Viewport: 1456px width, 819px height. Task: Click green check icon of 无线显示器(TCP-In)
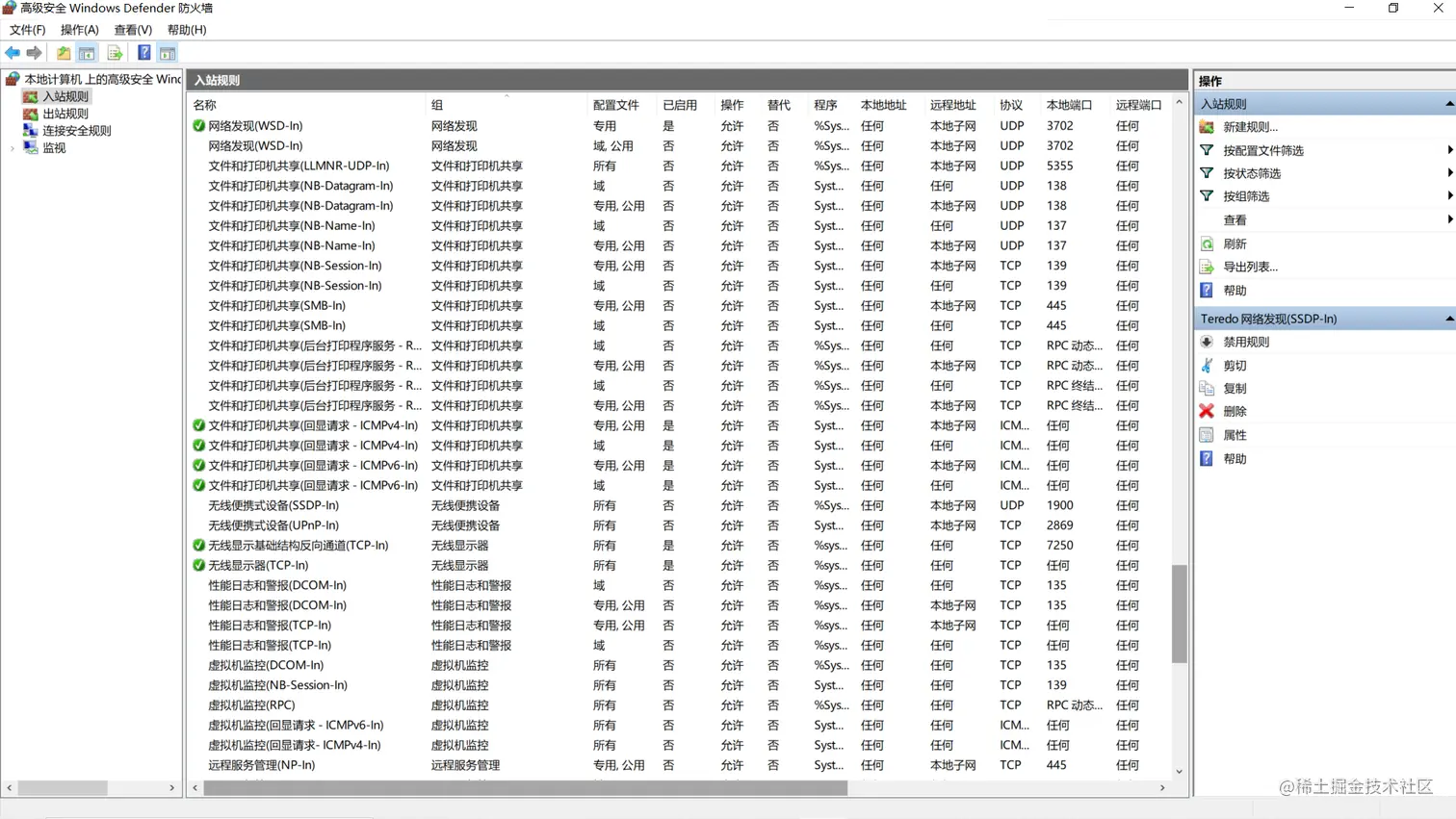click(x=198, y=566)
